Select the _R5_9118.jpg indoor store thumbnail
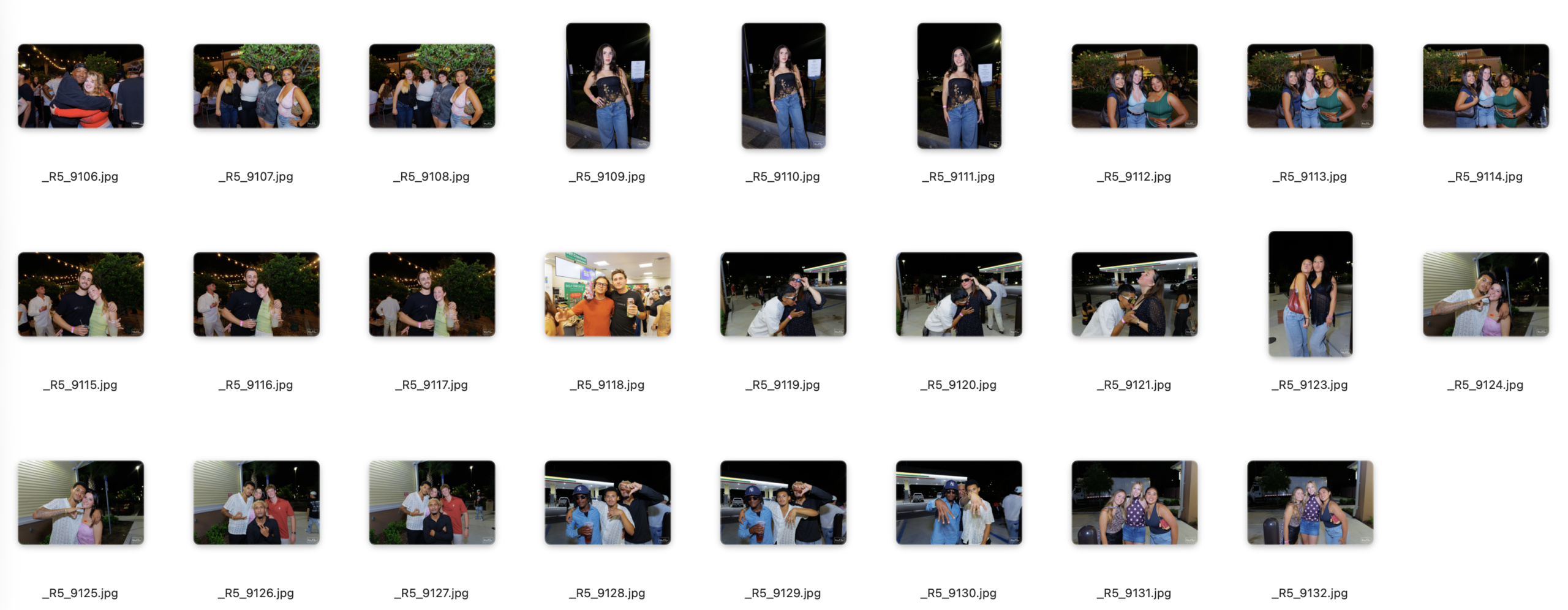Image resolution: width=1568 pixels, height=610 pixels. (x=608, y=294)
